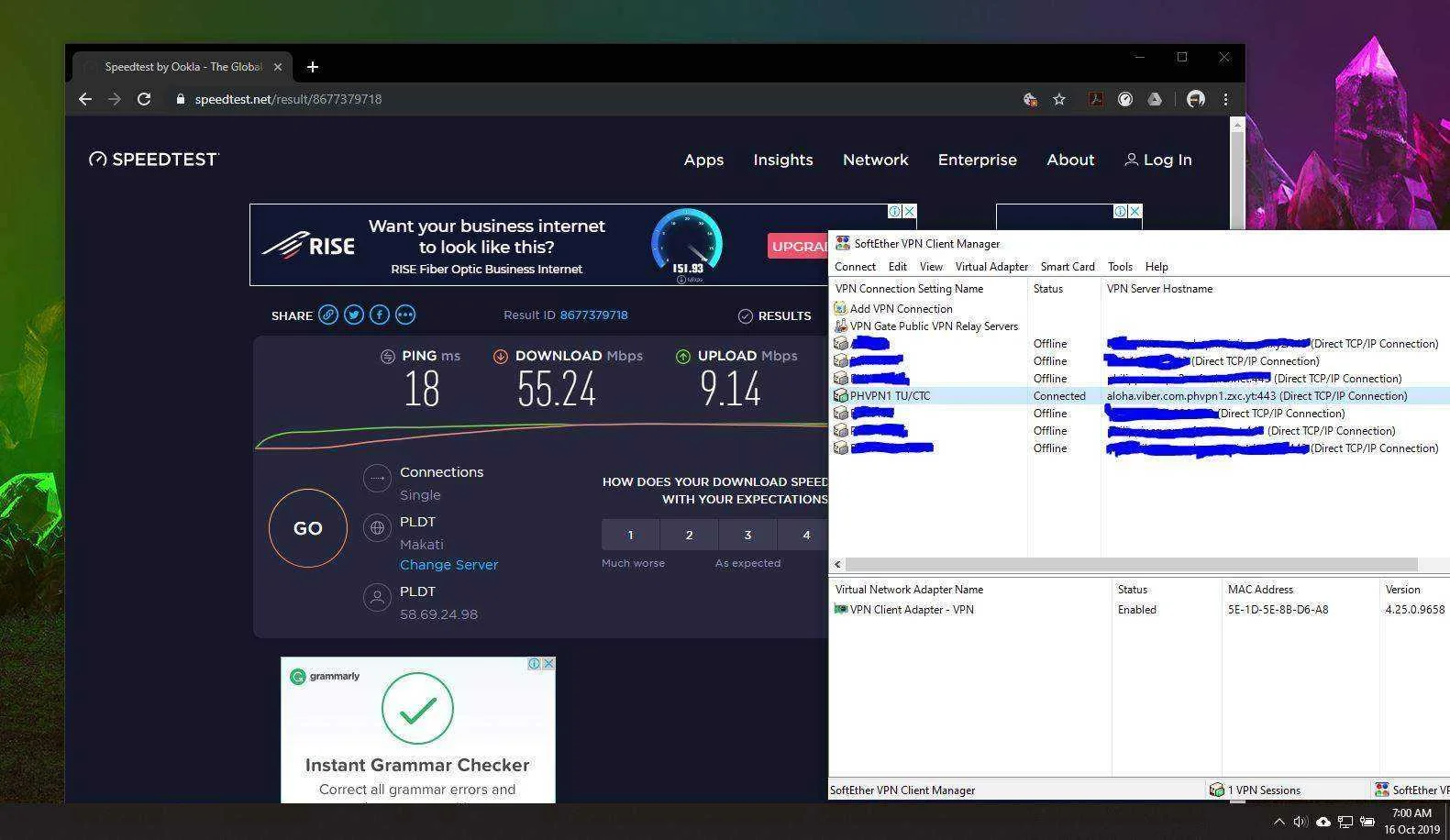Click 1 VPN Sessions status entry
1450x840 pixels.
(x=1255, y=790)
